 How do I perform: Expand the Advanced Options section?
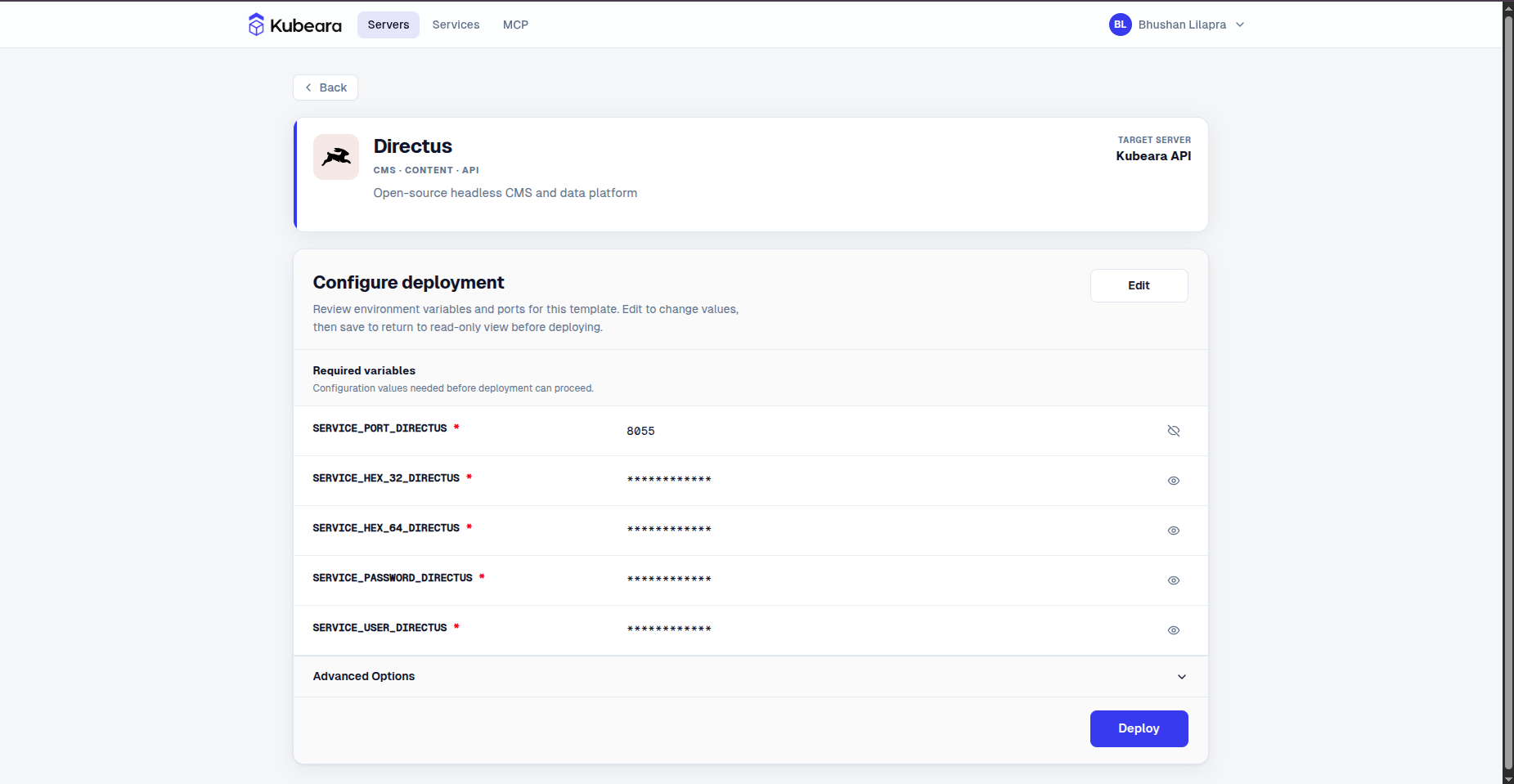750,677
